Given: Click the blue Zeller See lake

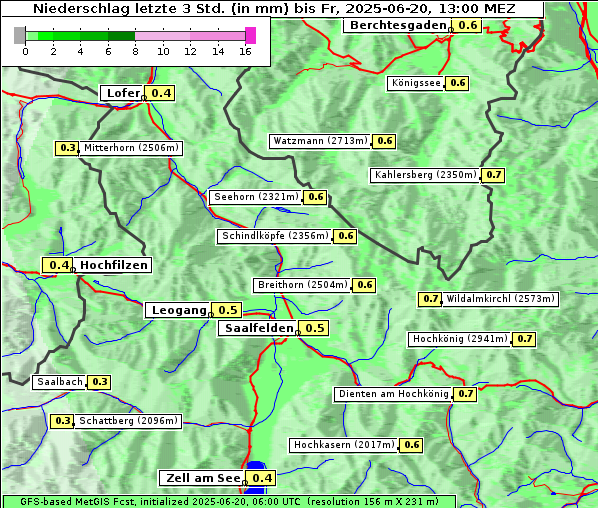Looking at the screenshot, I should [256, 467].
